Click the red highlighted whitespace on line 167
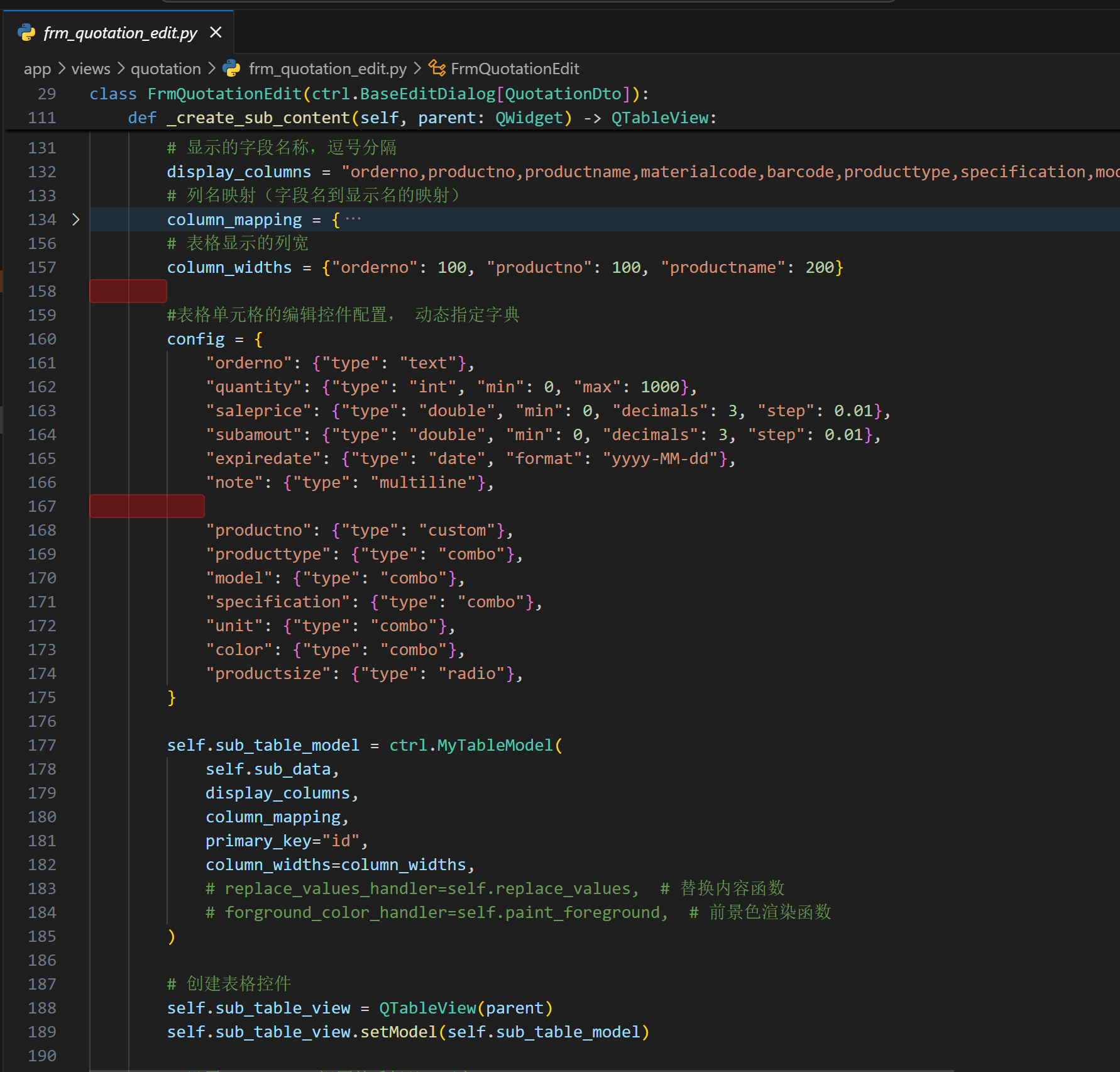The height and width of the screenshot is (1072, 1120). [147, 506]
